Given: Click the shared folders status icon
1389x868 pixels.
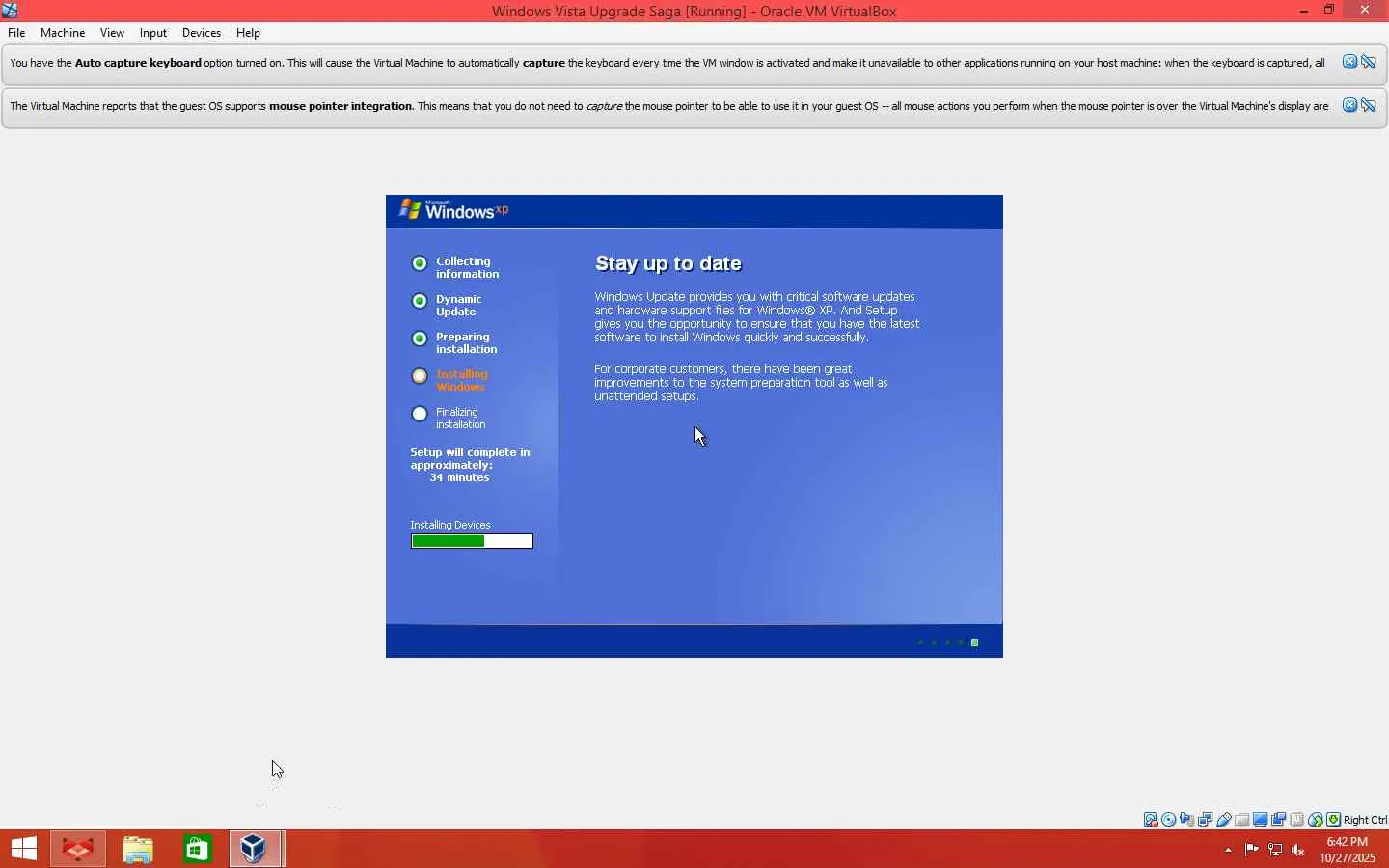Looking at the screenshot, I should [x=1242, y=820].
